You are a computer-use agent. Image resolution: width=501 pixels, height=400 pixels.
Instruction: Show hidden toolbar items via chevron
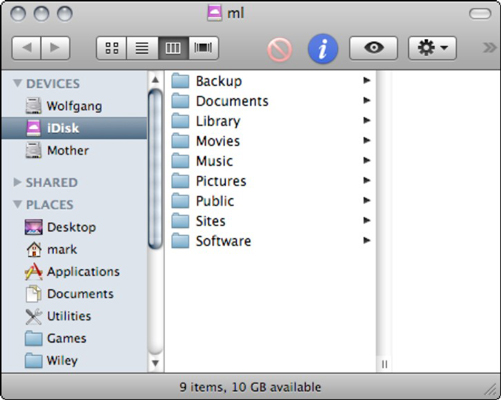pyautogui.click(x=489, y=48)
